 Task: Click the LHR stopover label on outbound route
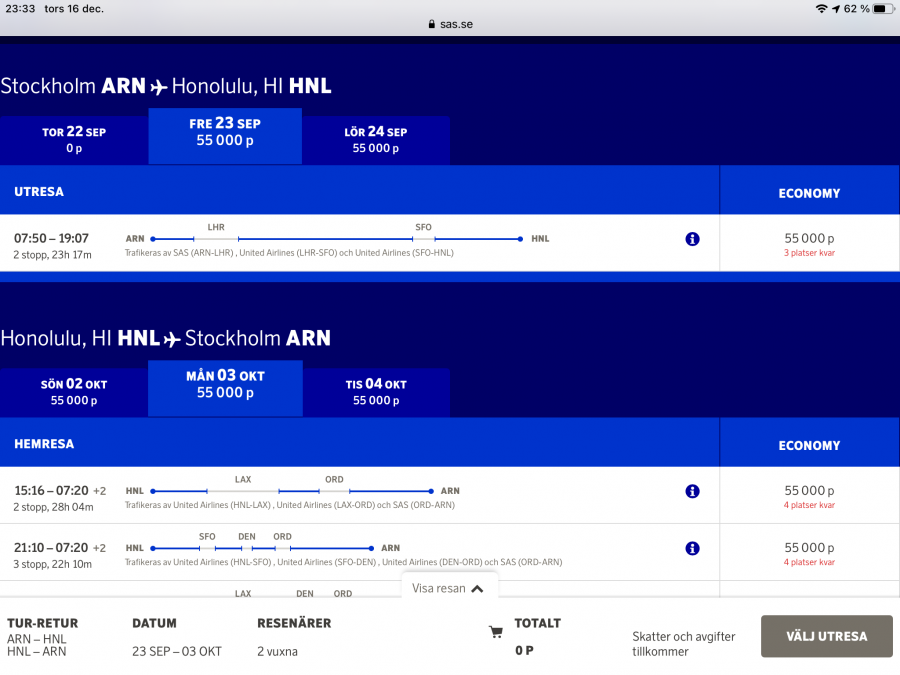tap(216, 227)
